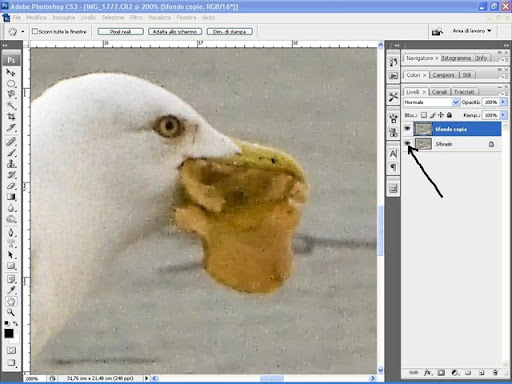This screenshot has height=384, width=512.
Task: Click the layer style fx icon
Action: (x=427, y=373)
